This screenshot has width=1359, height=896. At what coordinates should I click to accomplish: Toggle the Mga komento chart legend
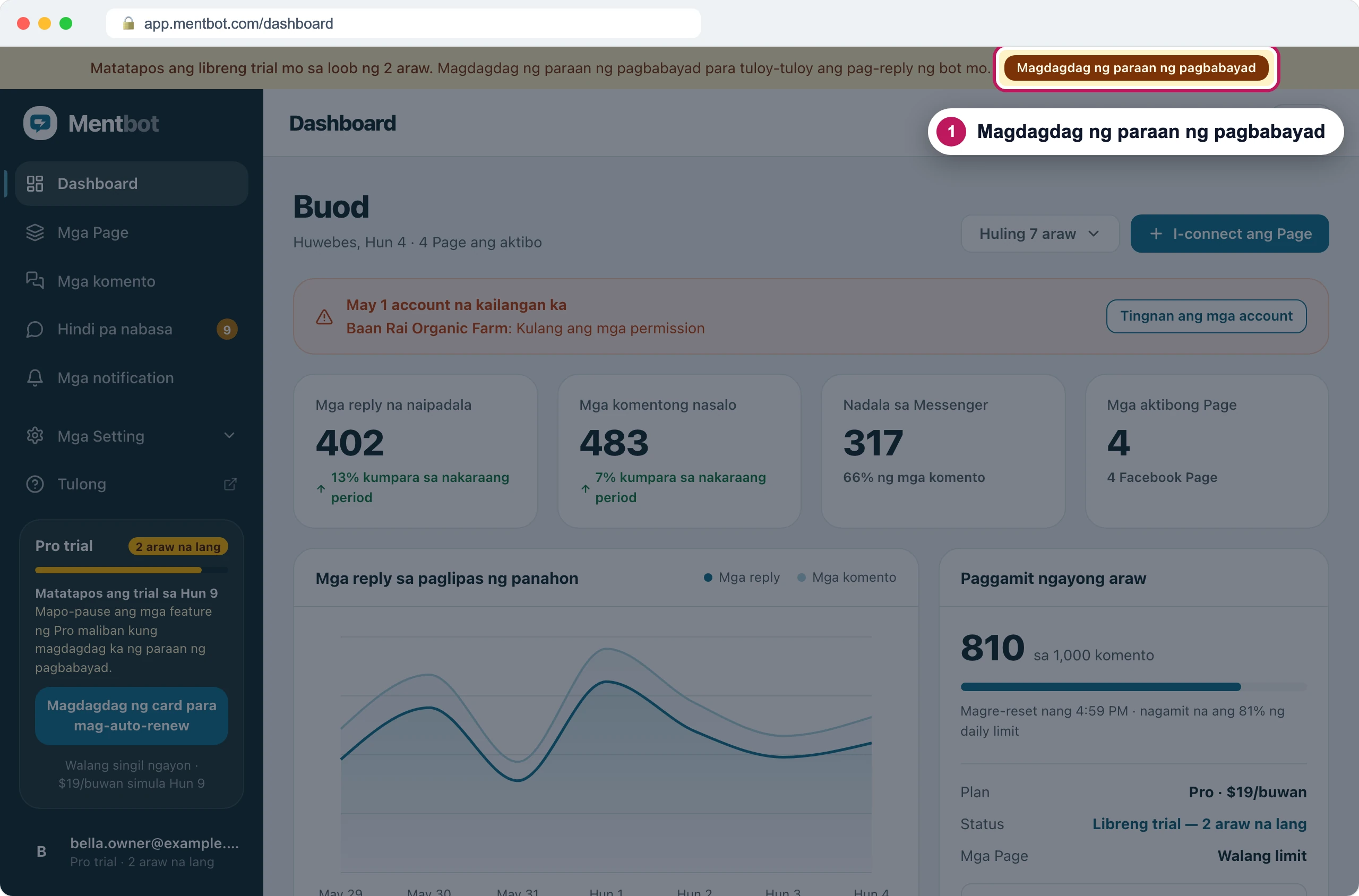point(846,577)
